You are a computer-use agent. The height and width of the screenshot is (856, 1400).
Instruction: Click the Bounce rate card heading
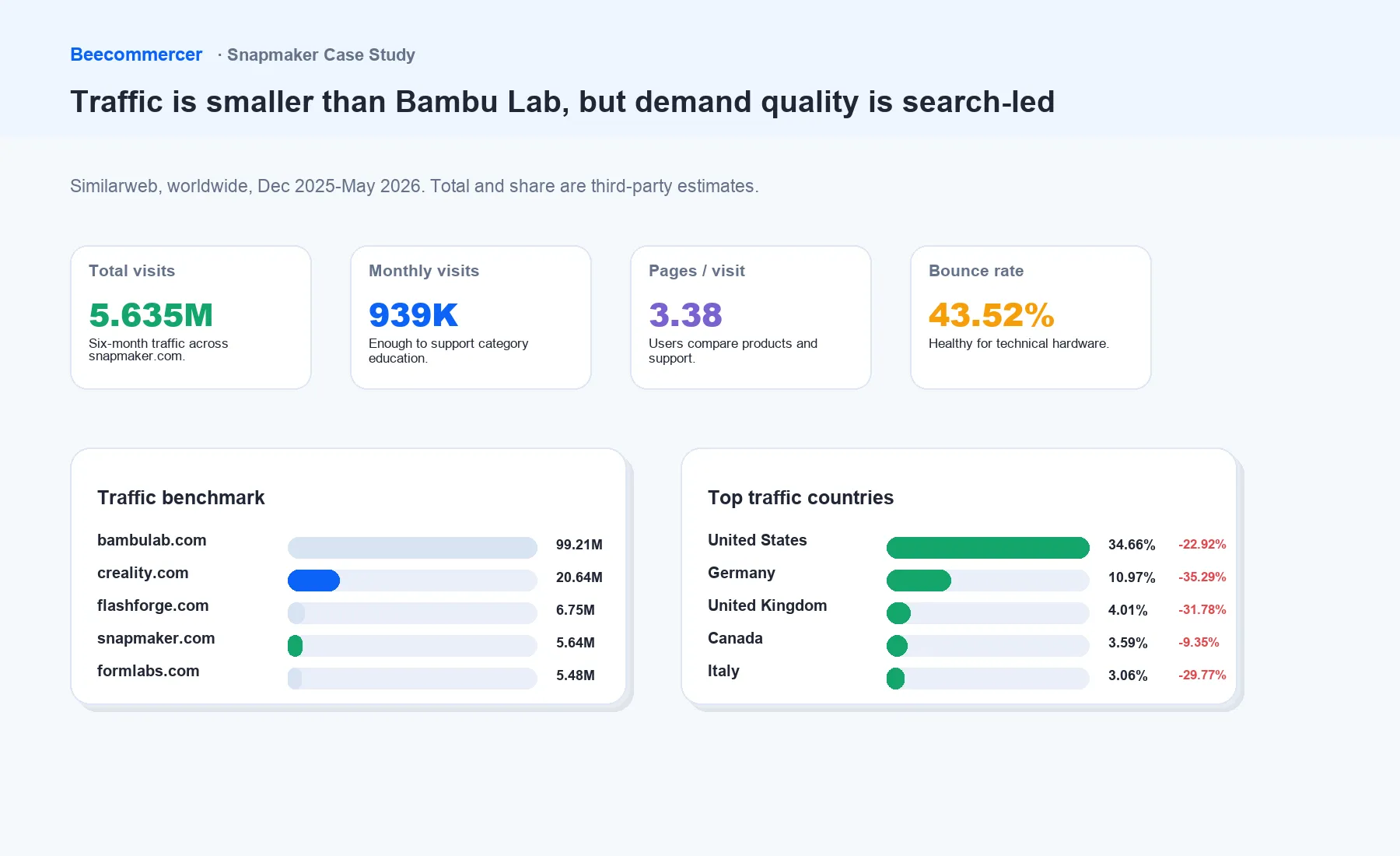pos(976,271)
